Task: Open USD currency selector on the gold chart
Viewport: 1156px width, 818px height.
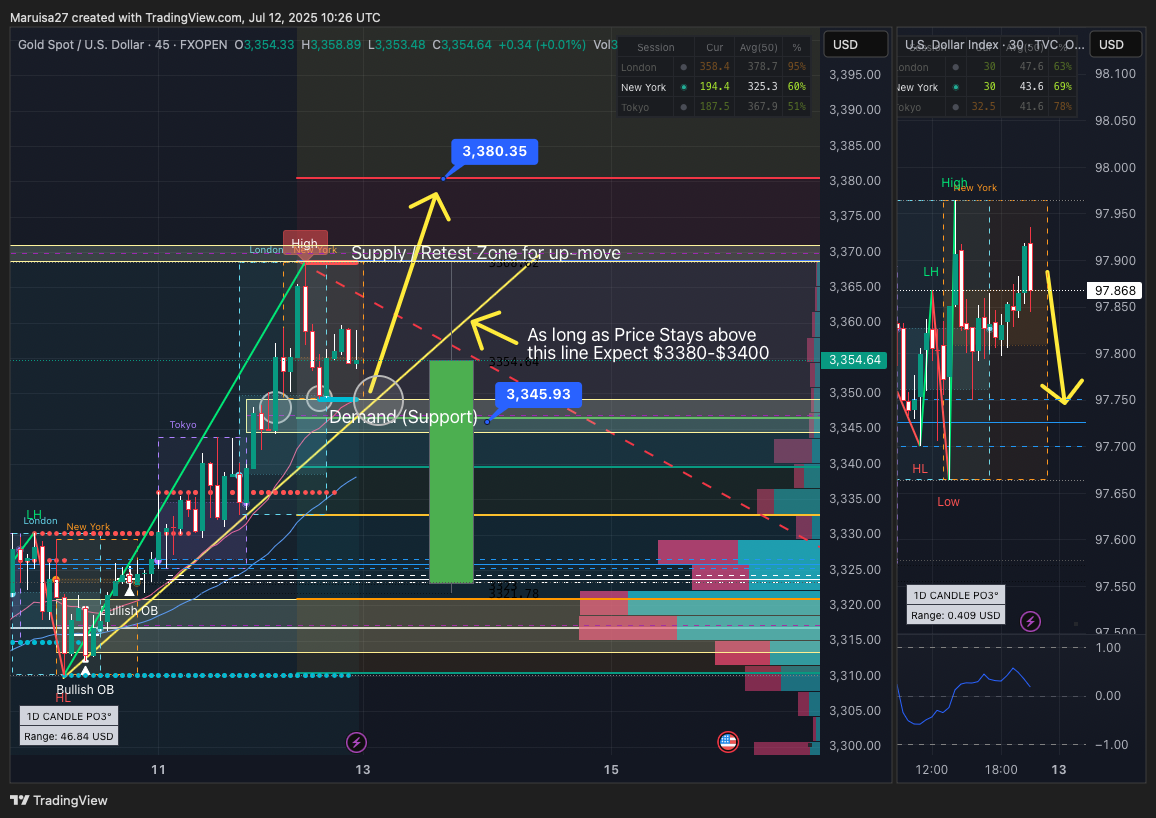Action: [855, 45]
